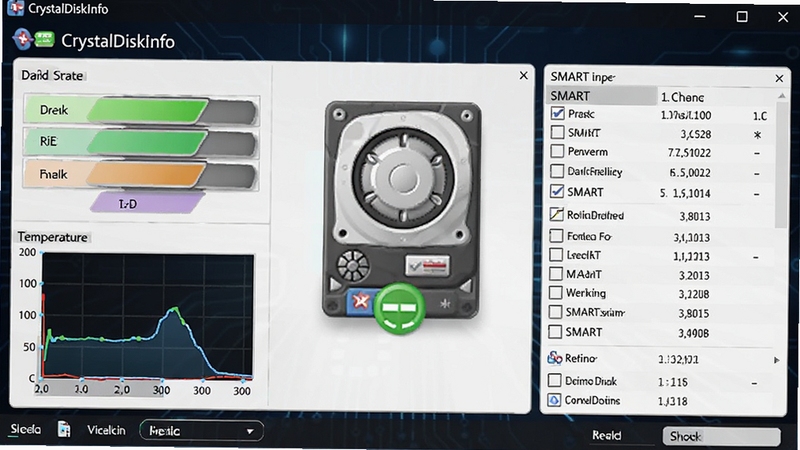This screenshot has height=450, width=800.
Task: Click the SMART list vertical scrollbar thumb
Action: click(x=781, y=164)
